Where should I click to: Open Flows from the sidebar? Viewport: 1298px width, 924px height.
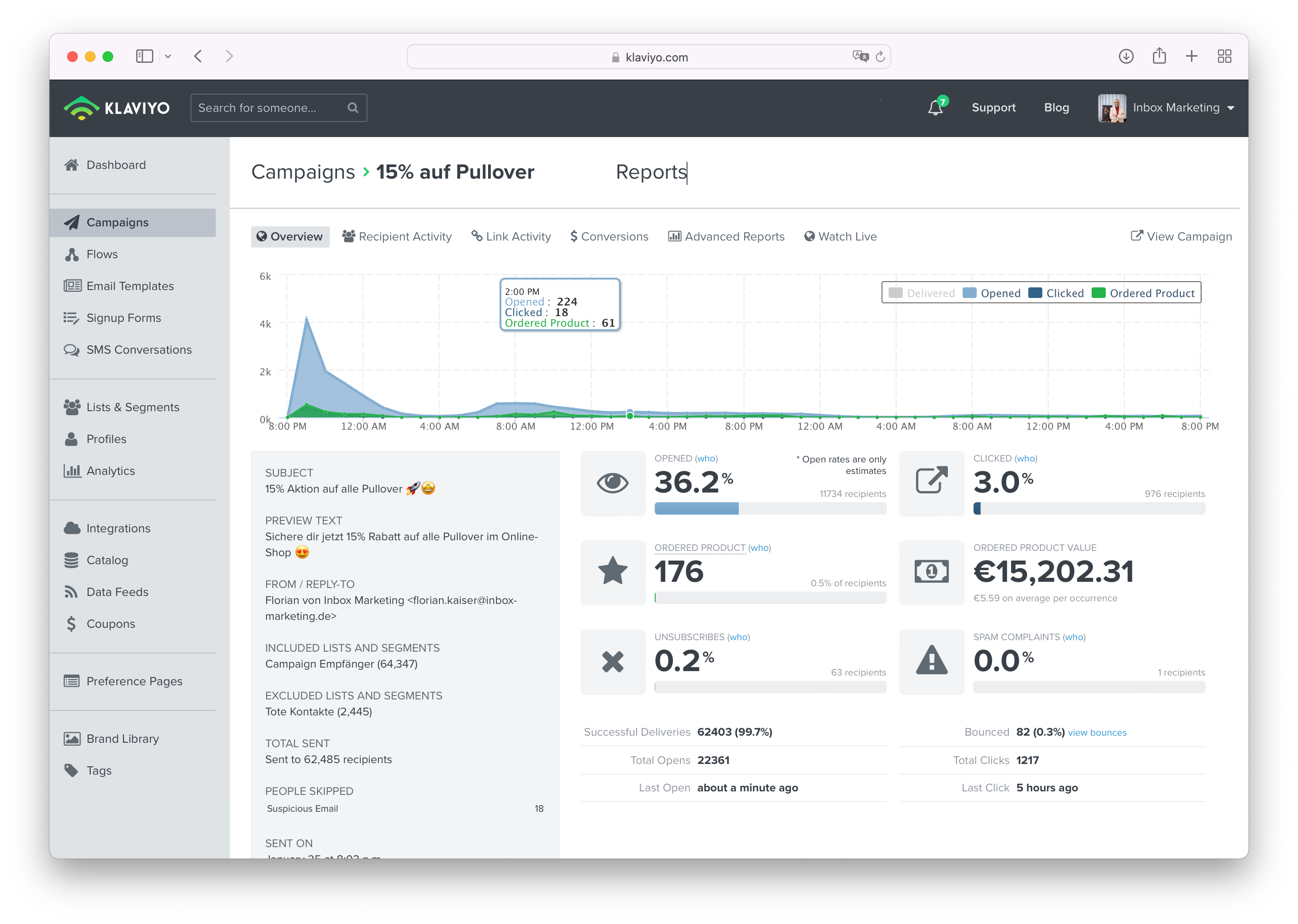coord(102,254)
